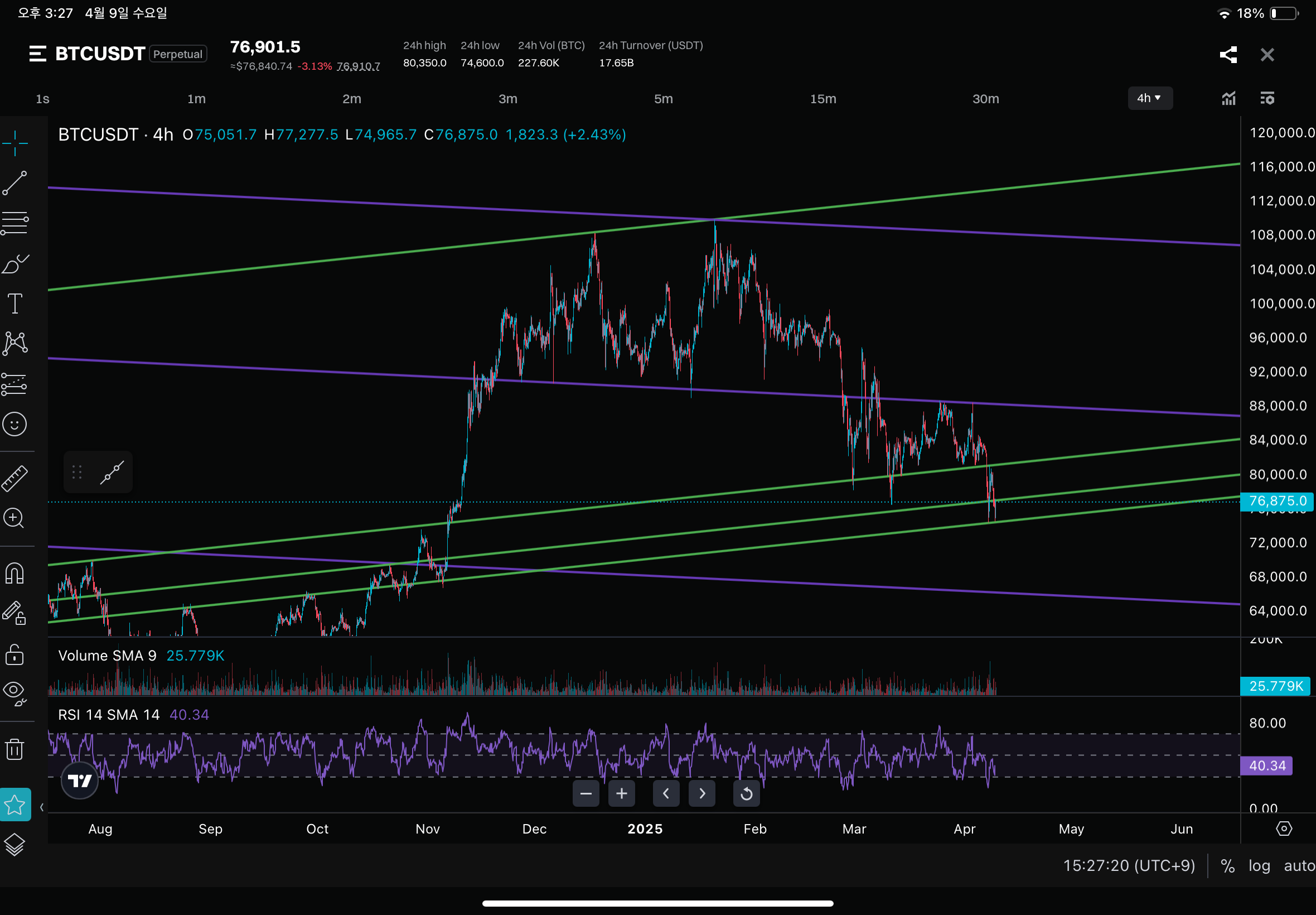The image size is (1316, 915).
Task: Open the indicators chart icon
Action: [x=1228, y=99]
